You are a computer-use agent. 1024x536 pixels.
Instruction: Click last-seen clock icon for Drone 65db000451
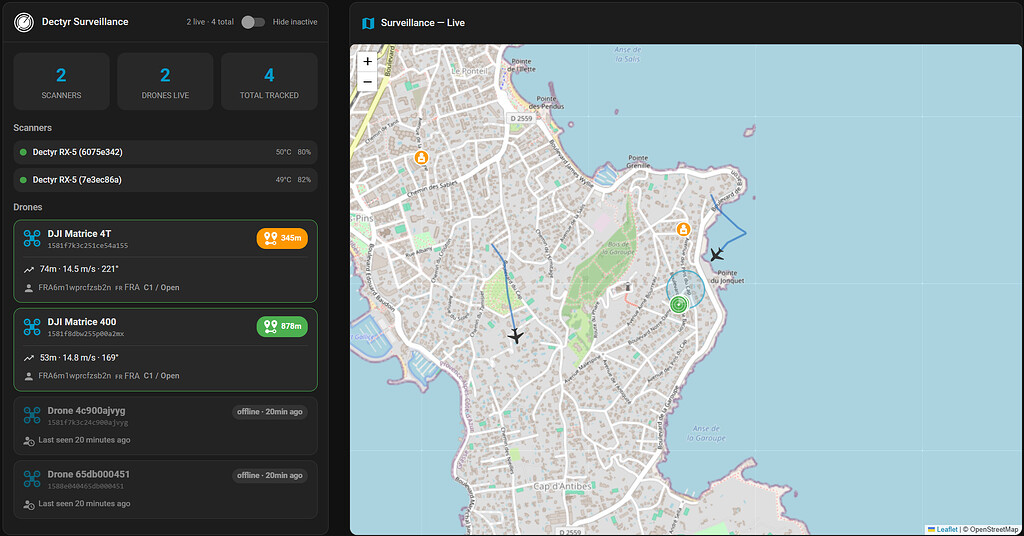[29, 504]
